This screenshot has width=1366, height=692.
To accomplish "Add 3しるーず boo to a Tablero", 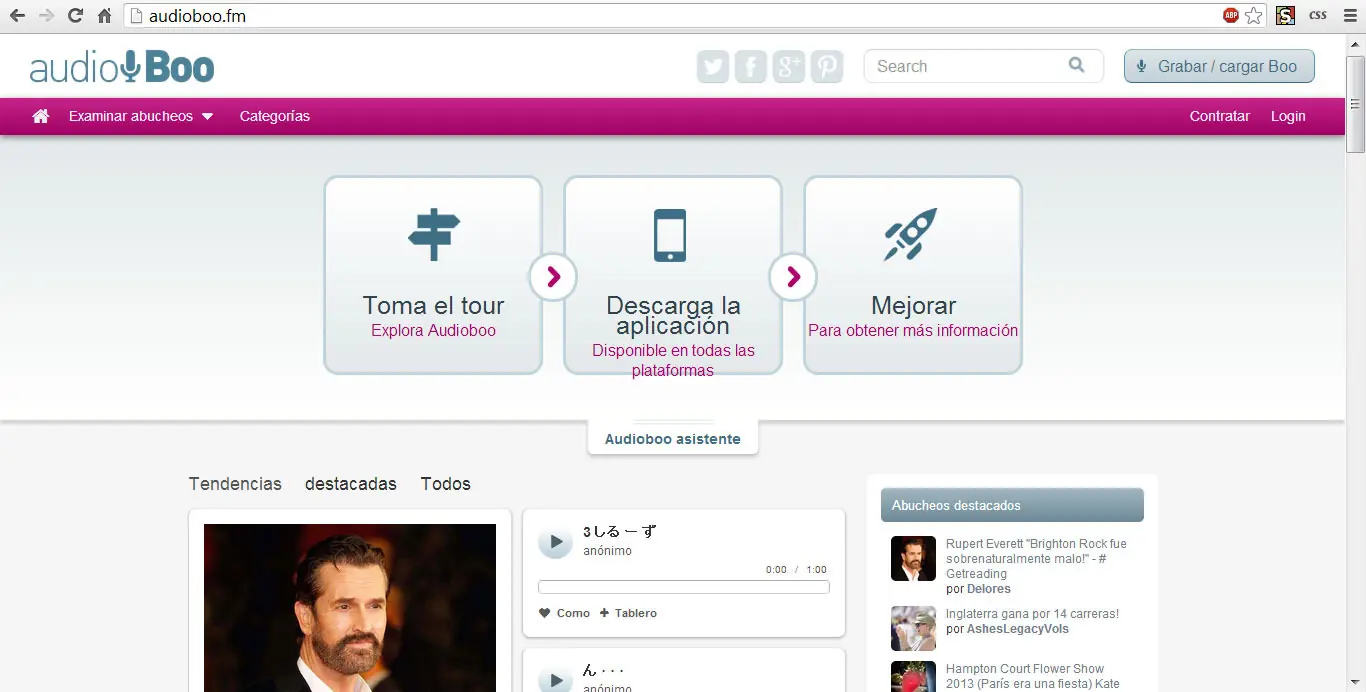I will [x=629, y=613].
